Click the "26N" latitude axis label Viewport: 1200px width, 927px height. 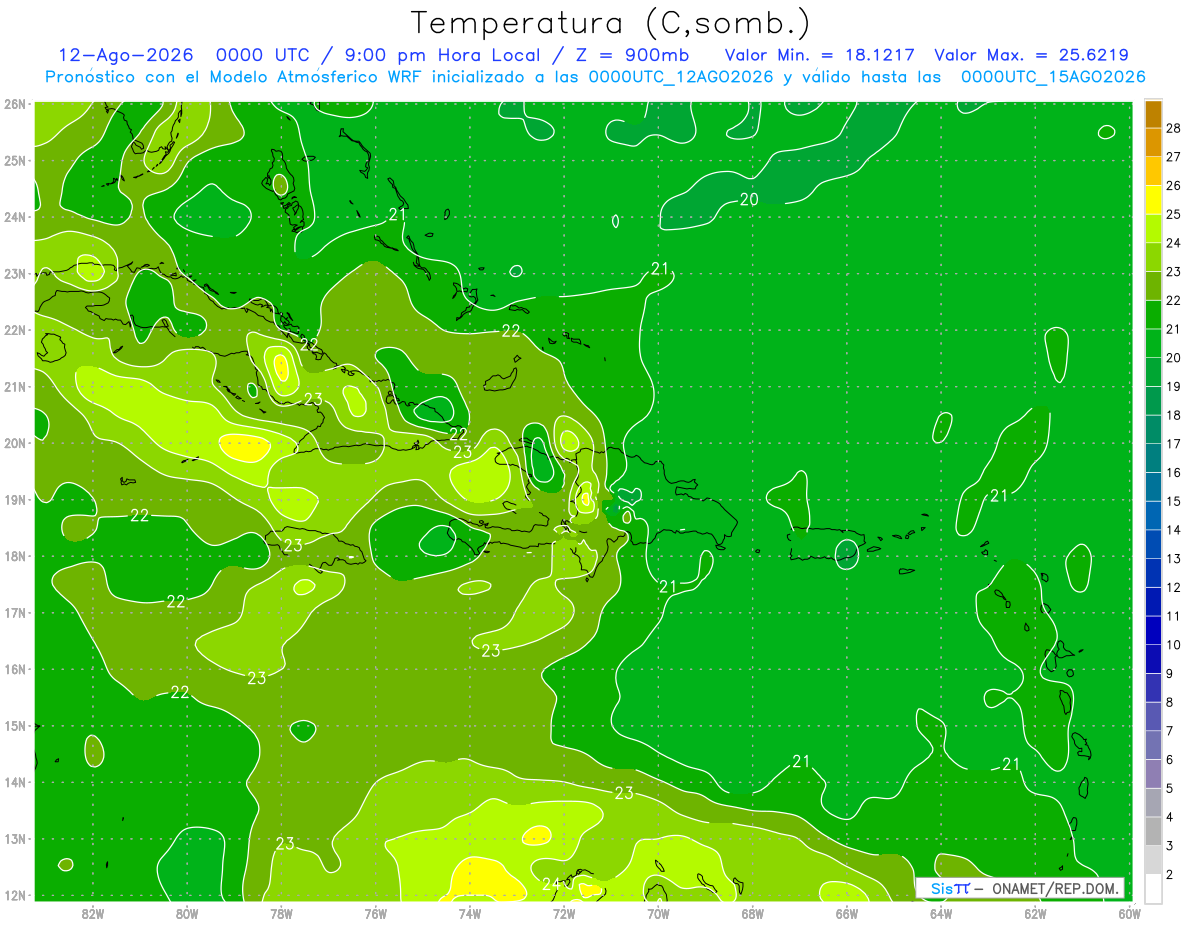(x=14, y=104)
